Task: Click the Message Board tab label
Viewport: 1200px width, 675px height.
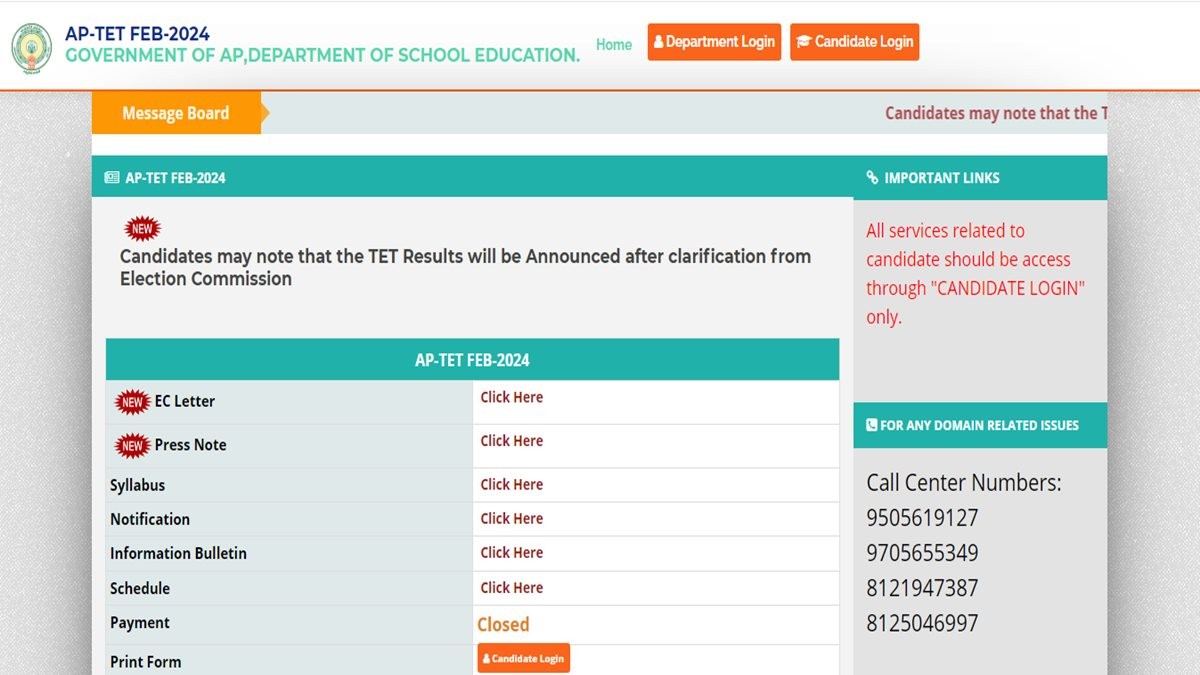Action: (175, 113)
